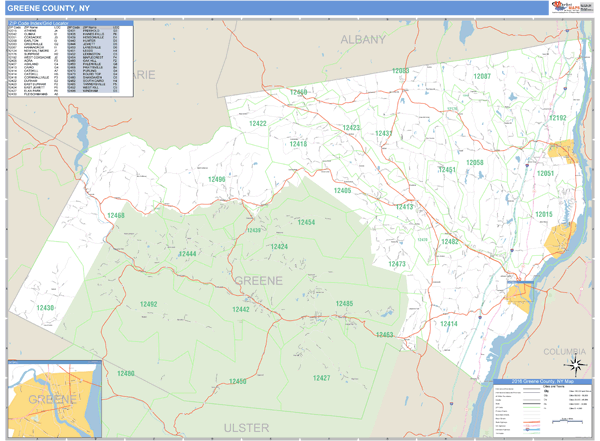
Task: Click ZIP code 12439 on the map
Action: pos(46,308)
